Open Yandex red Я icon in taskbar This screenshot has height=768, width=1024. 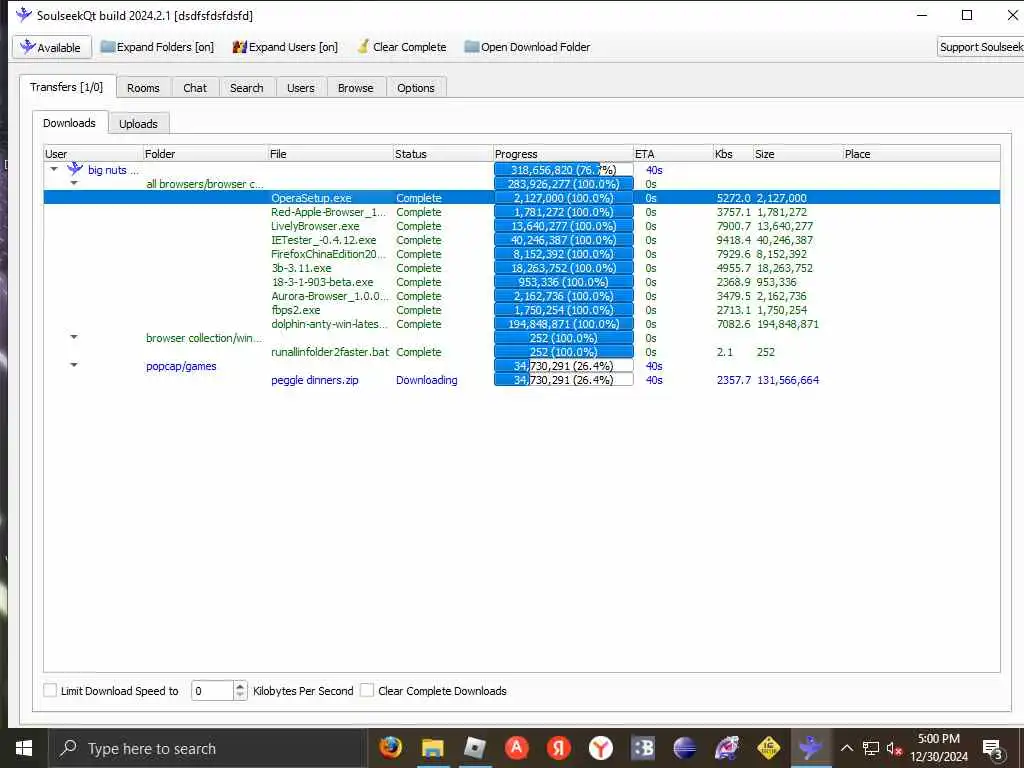click(x=558, y=748)
